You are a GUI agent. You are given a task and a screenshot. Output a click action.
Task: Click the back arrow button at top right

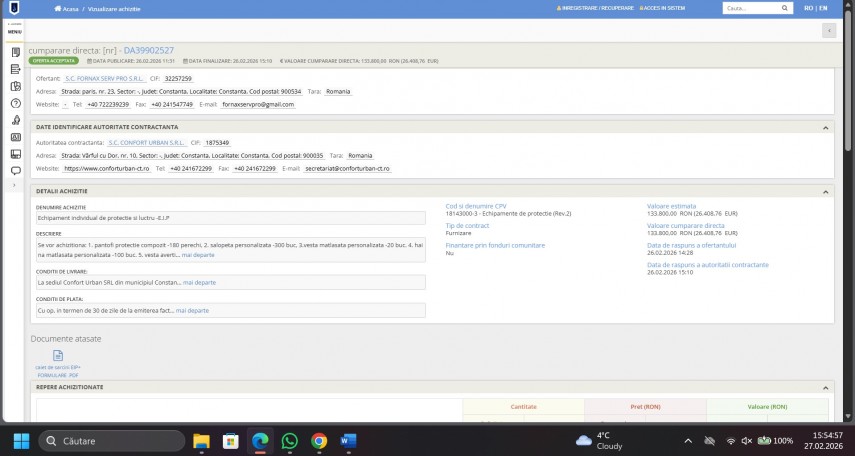pos(828,31)
